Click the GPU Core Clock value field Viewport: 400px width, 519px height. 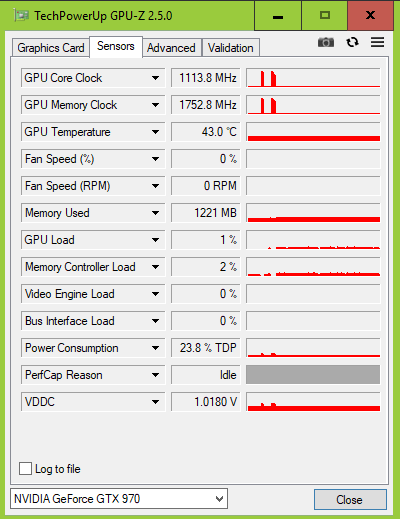(x=206, y=78)
